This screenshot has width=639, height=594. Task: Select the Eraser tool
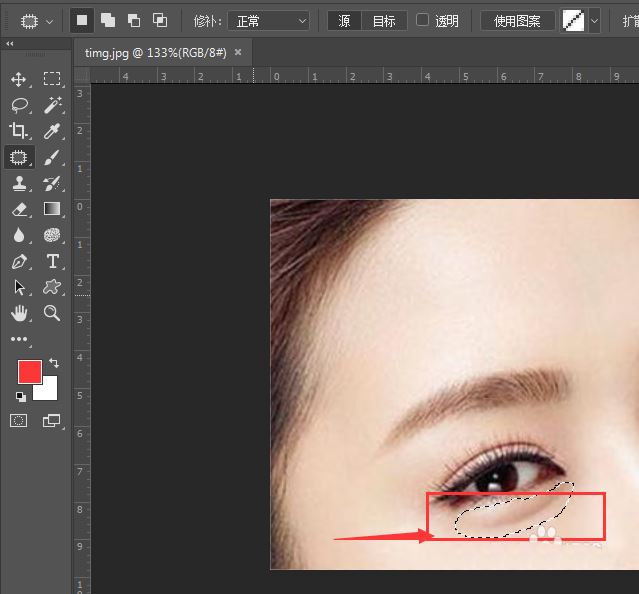point(19,209)
